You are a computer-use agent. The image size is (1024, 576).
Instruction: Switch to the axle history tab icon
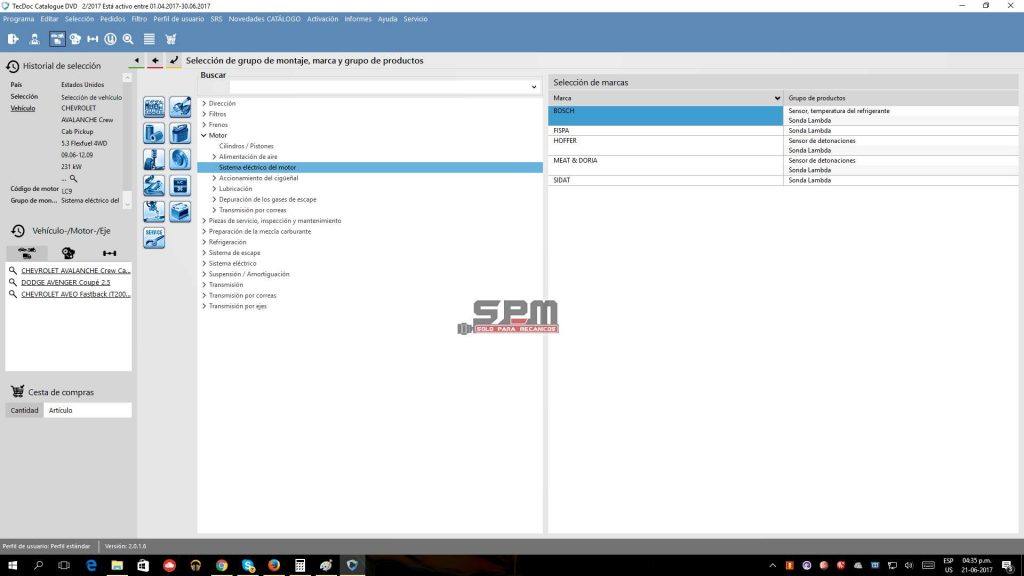[x=109, y=253]
